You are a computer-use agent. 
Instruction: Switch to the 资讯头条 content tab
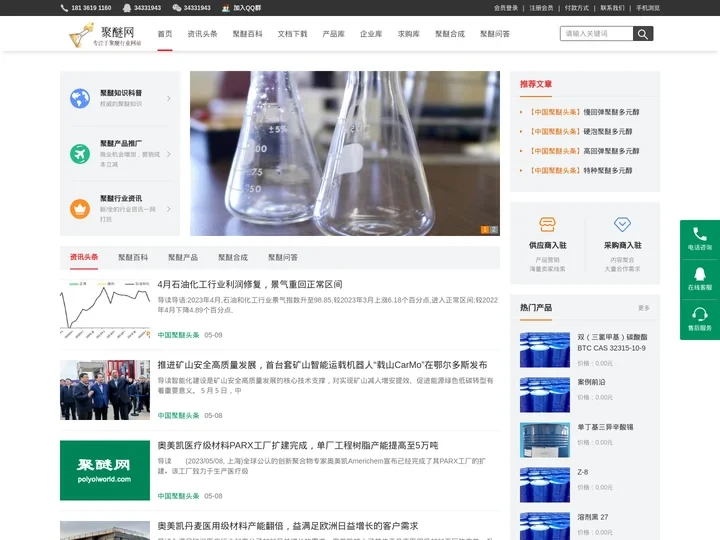click(84, 257)
